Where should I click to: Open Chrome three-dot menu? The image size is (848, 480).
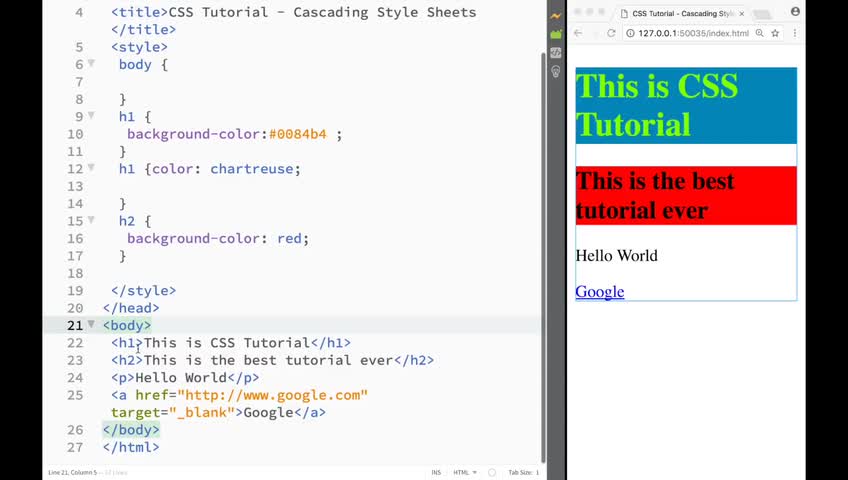pos(794,33)
